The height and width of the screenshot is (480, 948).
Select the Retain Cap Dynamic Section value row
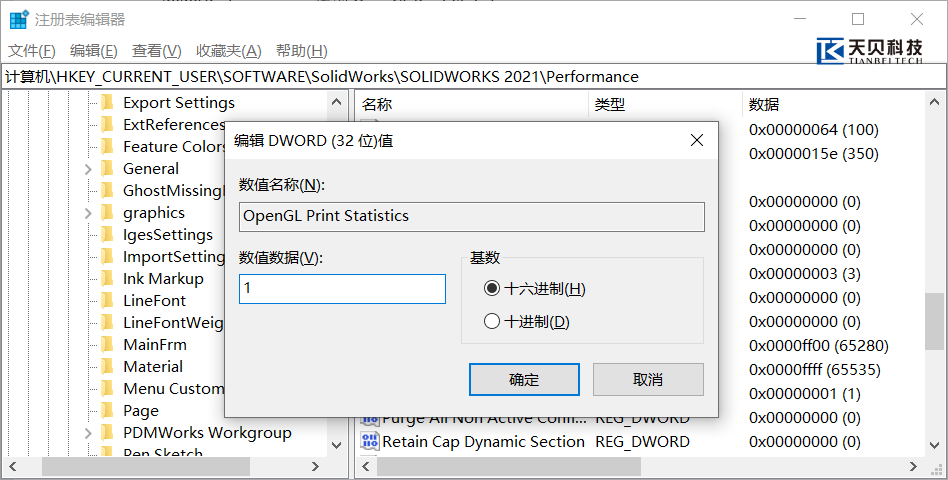tap(640, 442)
